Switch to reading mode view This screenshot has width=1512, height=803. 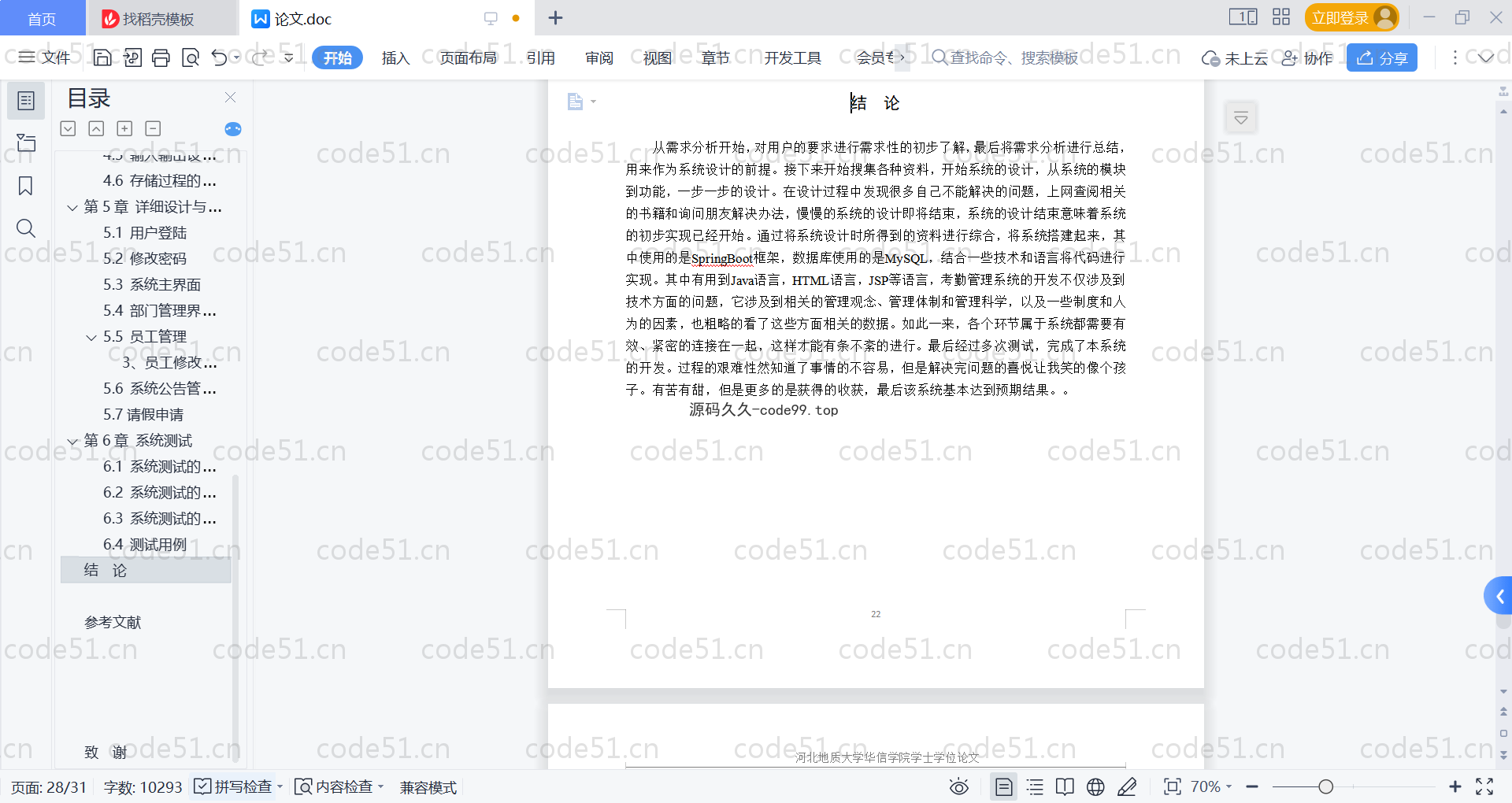click(x=1065, y=786)
